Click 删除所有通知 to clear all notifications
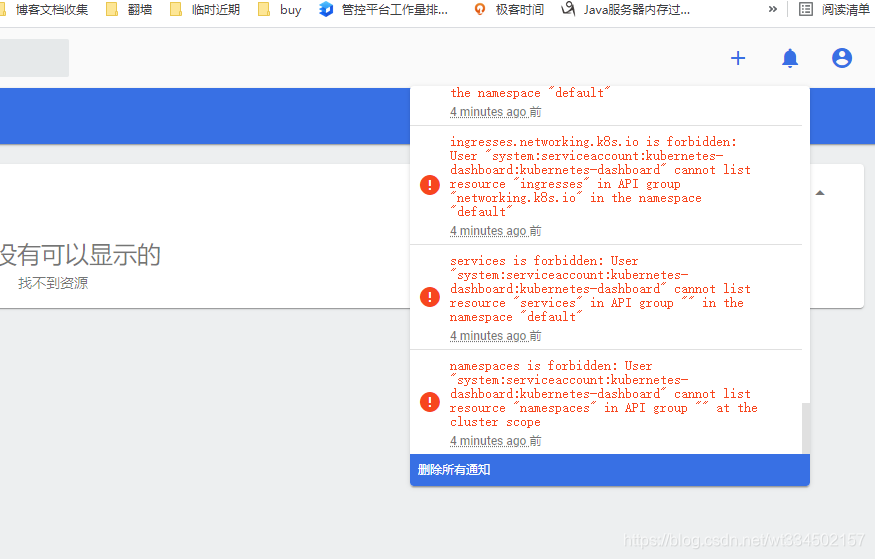The width and height of the screenshot is (875, 559). click(609, 470)
